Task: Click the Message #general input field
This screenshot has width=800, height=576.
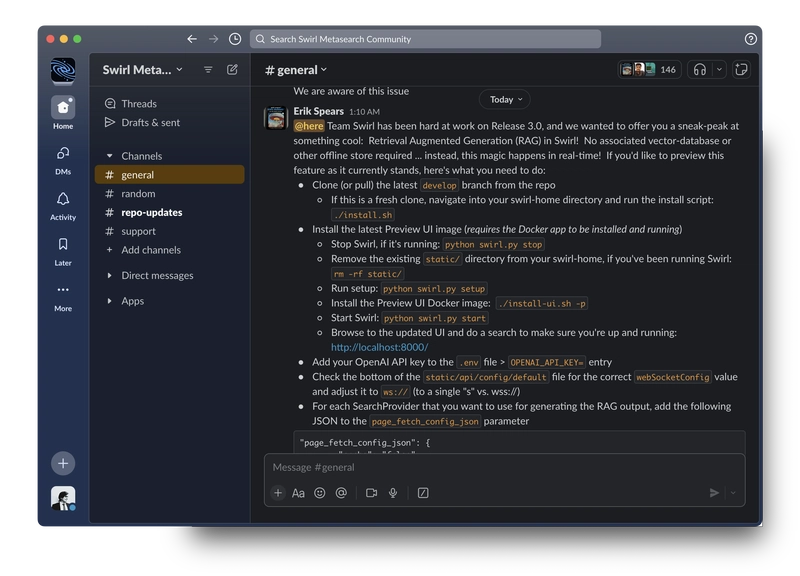Action: 504,467
